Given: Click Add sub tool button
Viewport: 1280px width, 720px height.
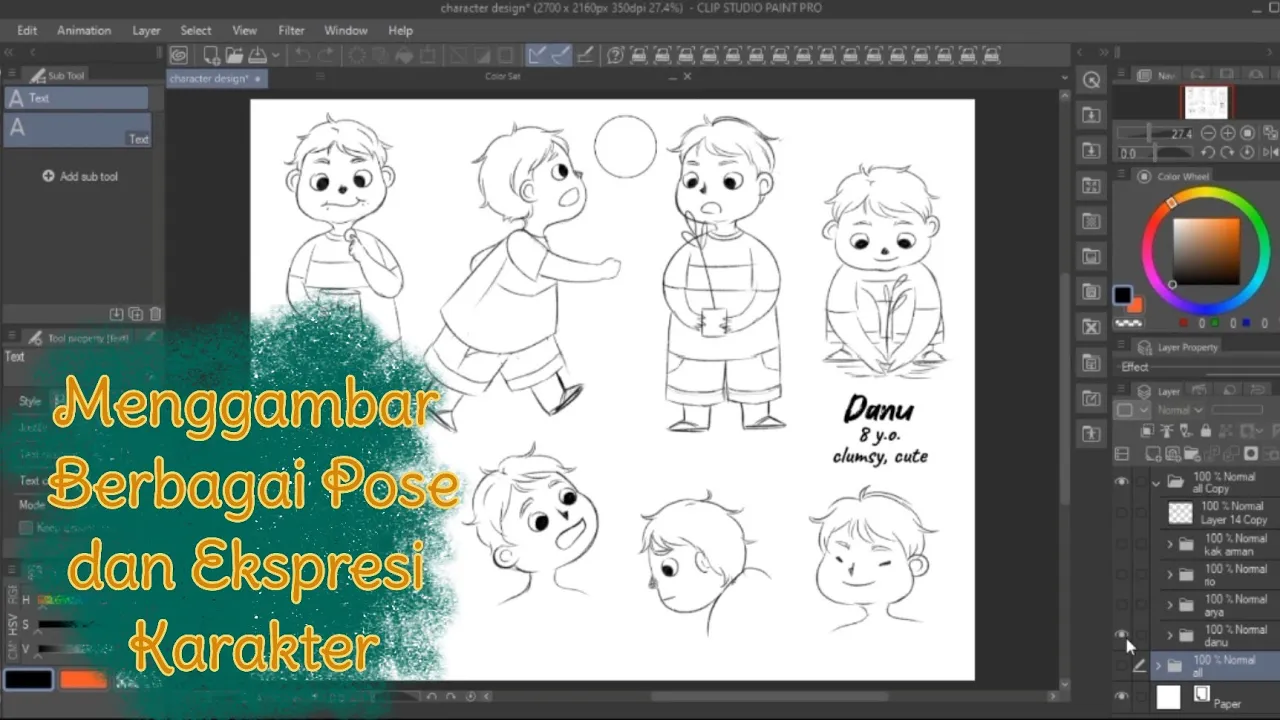Looking at the screenshot, I should [80, 176].
